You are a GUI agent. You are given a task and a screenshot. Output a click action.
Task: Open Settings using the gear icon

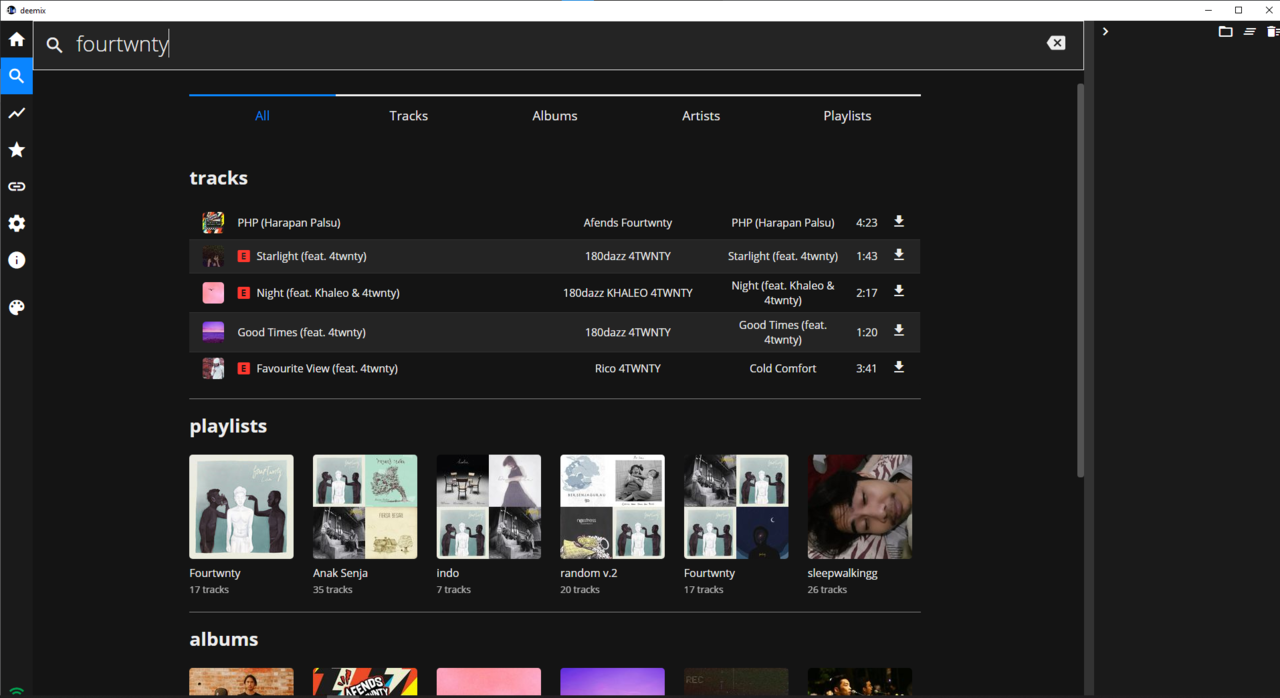[16, 223]
